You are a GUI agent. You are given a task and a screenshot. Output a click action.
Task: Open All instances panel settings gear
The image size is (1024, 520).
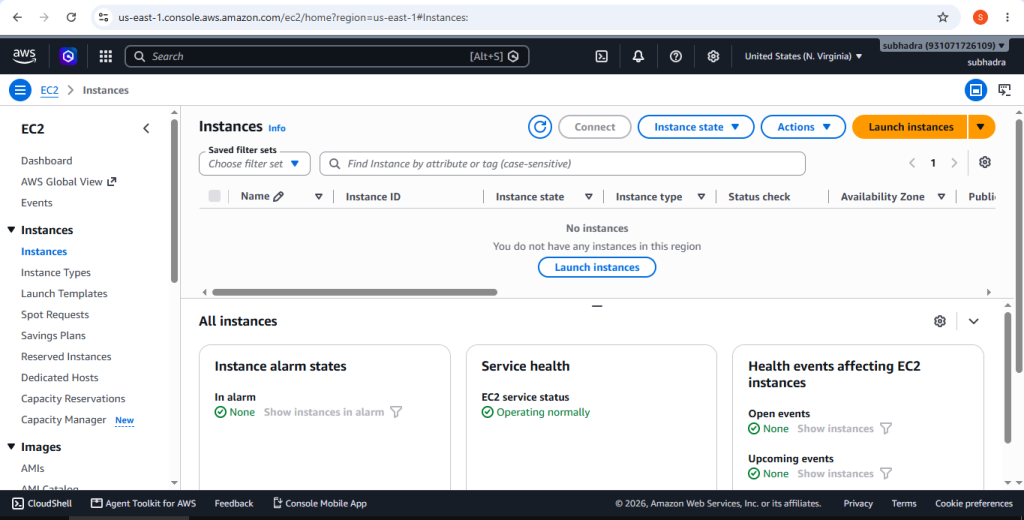[x=940, y=321]
